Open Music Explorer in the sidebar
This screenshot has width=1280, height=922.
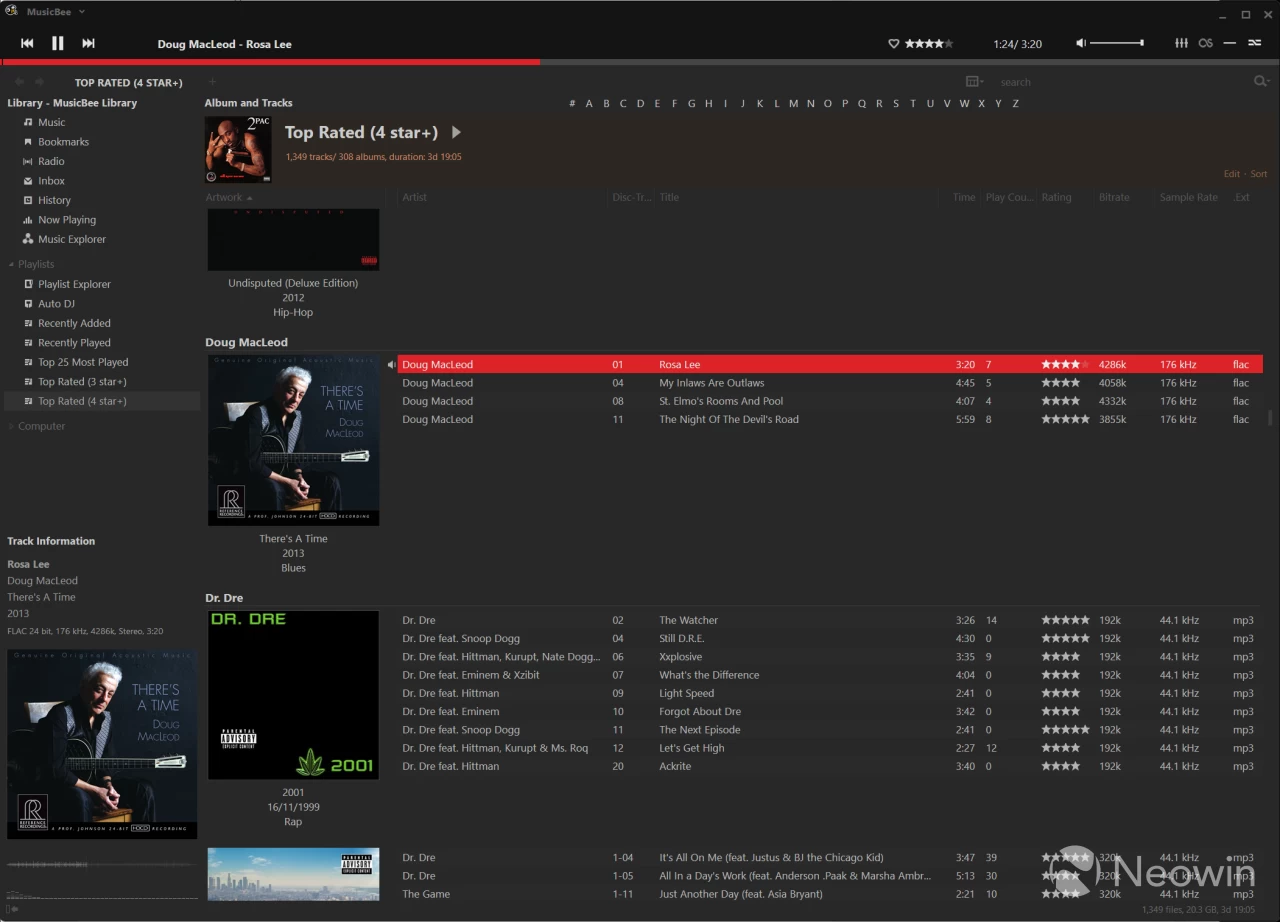pos(71,239)
